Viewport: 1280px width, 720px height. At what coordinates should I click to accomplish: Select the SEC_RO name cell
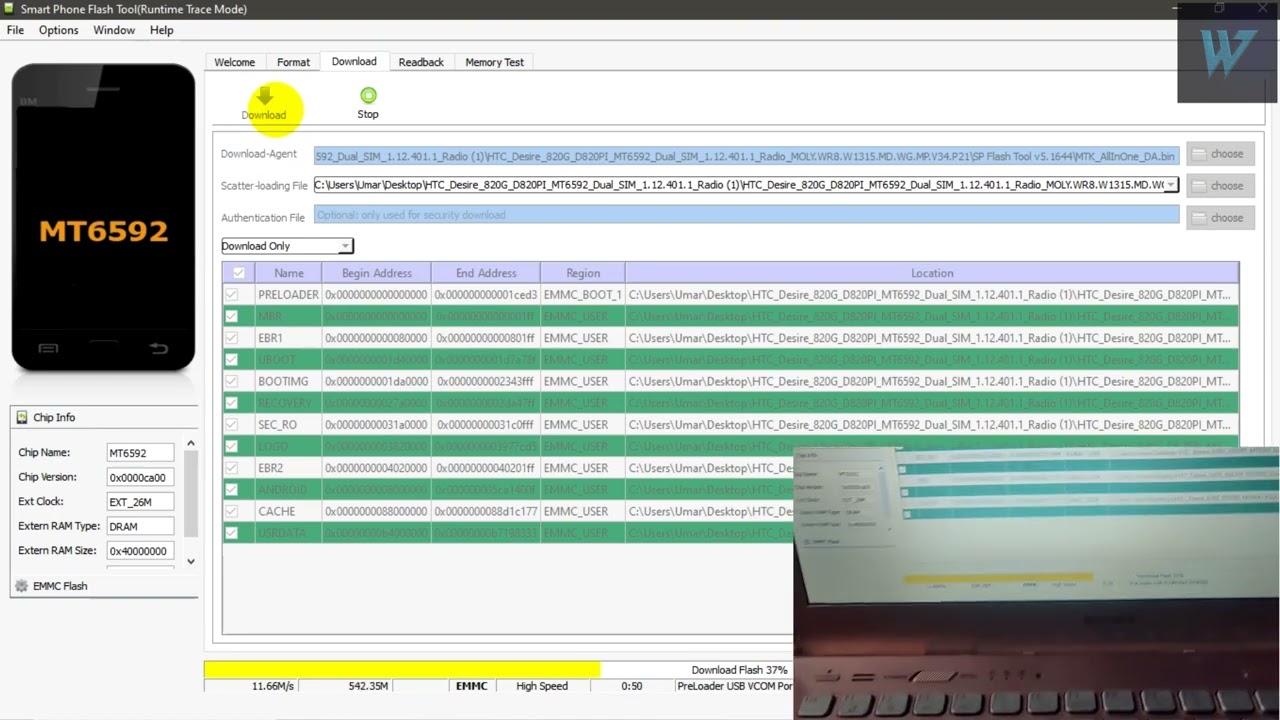(288, 425)
